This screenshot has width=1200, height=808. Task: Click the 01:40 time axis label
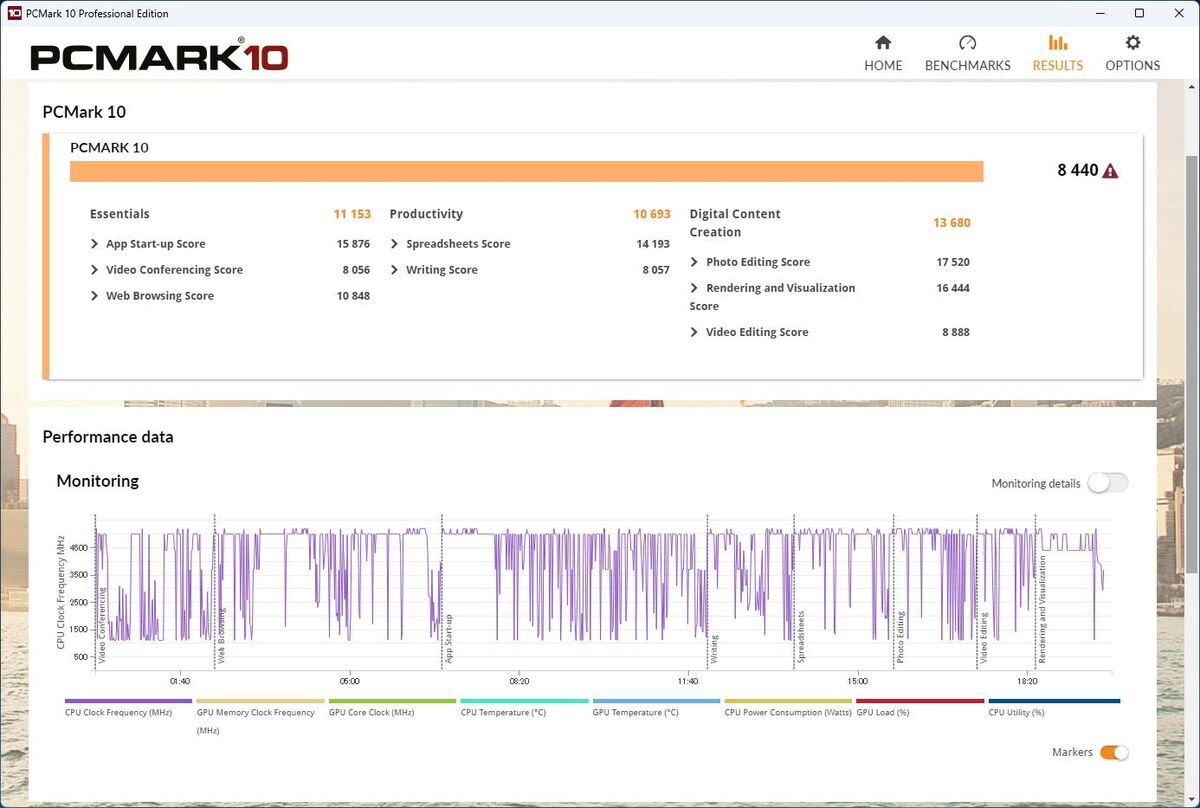click(x=179, y=681)
